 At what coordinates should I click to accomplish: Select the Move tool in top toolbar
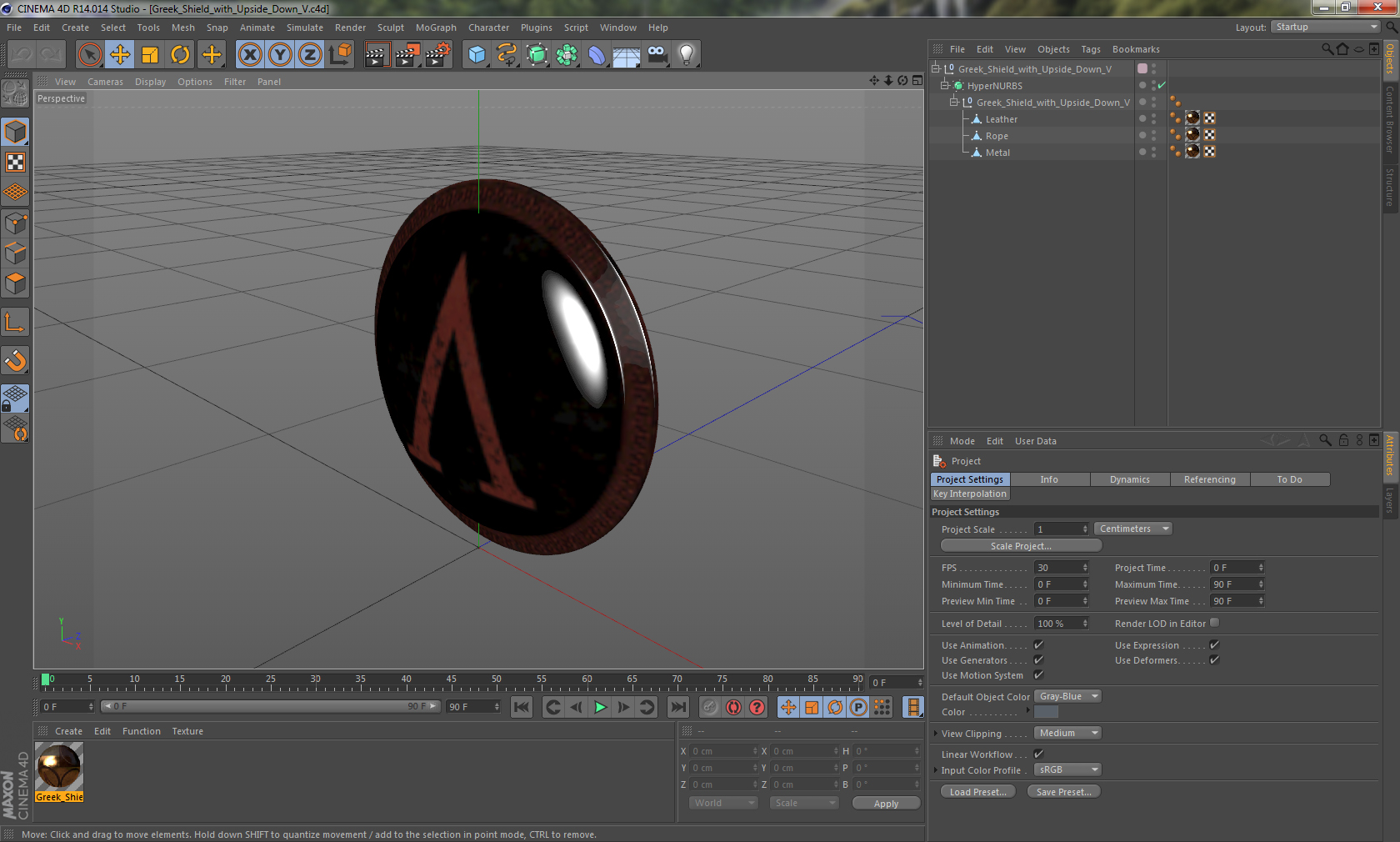(120, 55)
